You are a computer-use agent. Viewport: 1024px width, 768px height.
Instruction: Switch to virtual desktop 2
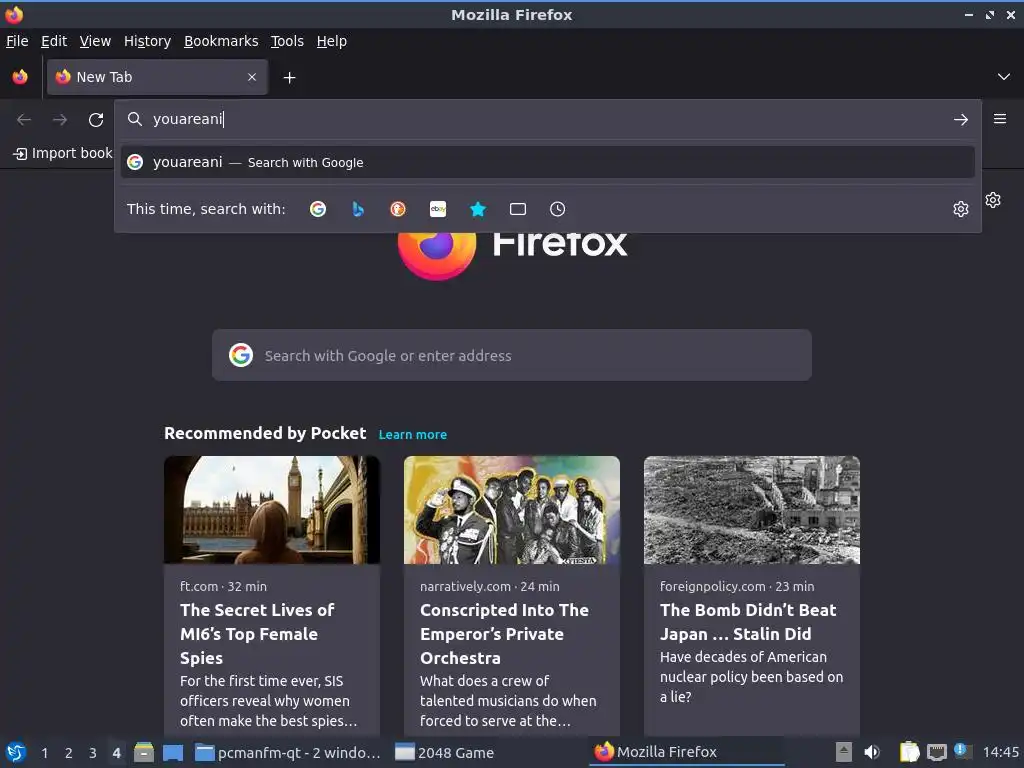pos(69,753)
